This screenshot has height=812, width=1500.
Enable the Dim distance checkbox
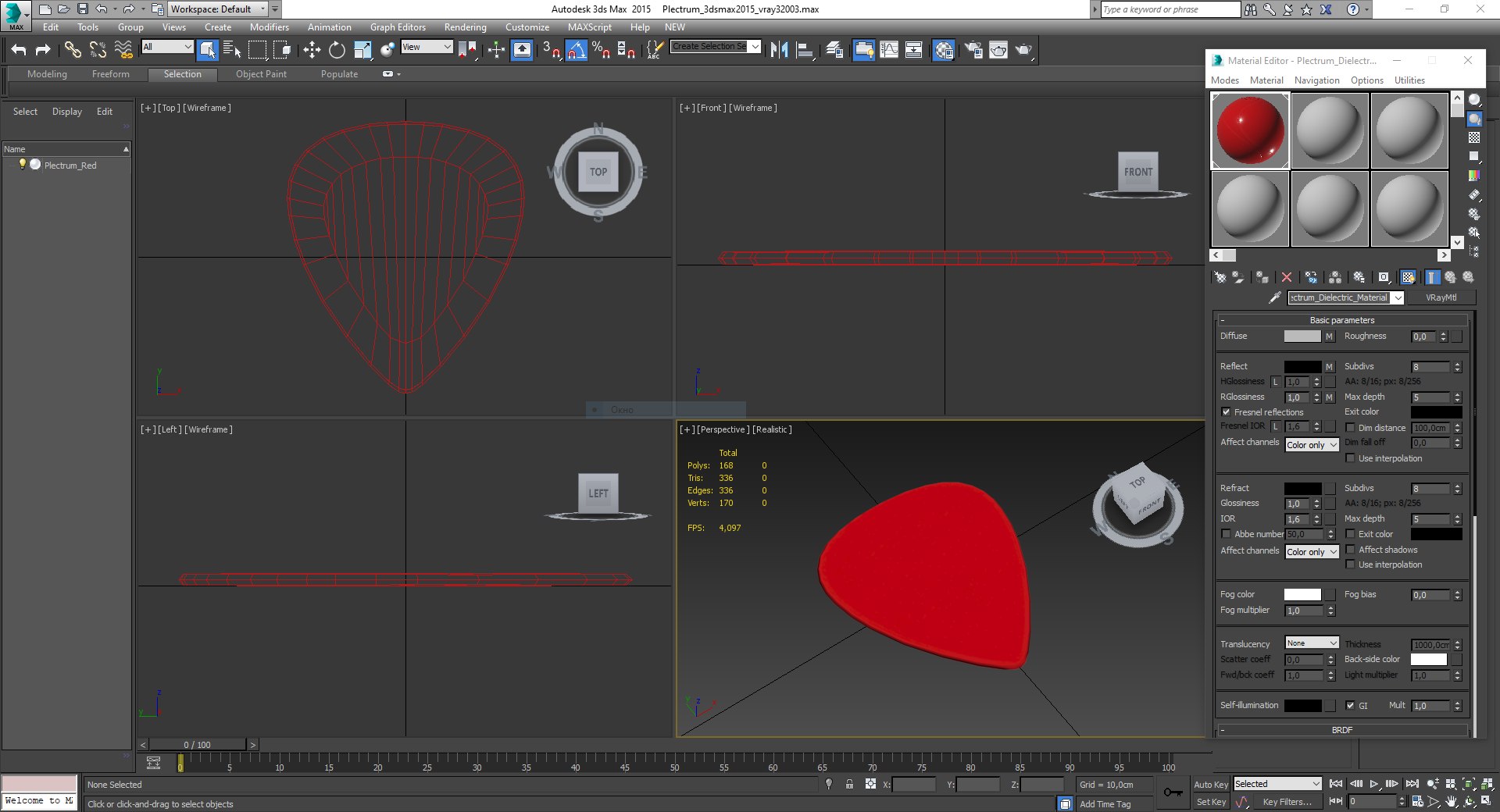(x=1350, y=428)
